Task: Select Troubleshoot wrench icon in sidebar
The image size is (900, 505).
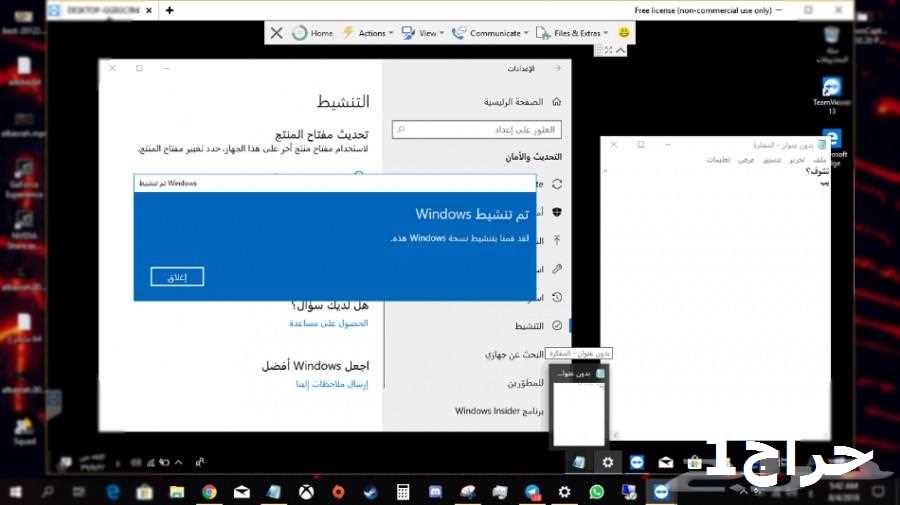Action: [557, 269]
